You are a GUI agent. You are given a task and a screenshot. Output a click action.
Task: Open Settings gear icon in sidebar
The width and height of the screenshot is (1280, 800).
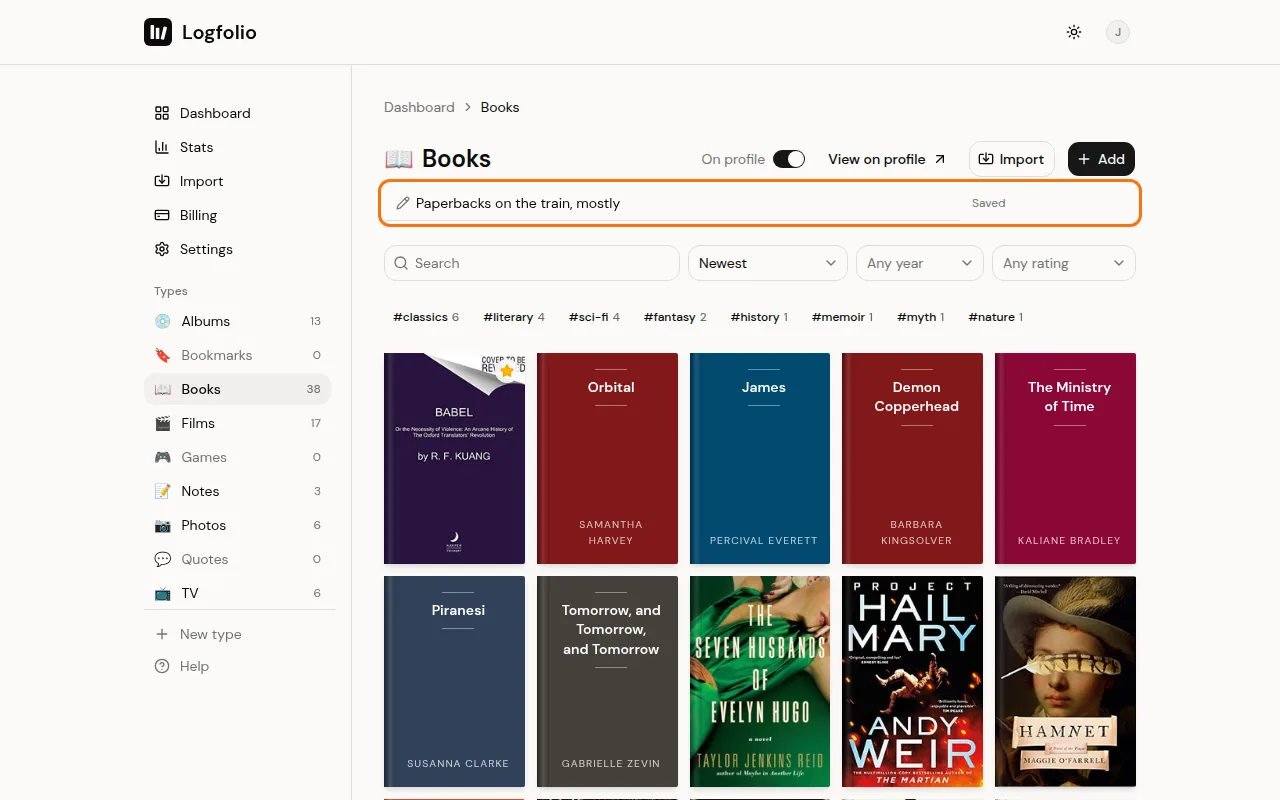tap(162, 249)
